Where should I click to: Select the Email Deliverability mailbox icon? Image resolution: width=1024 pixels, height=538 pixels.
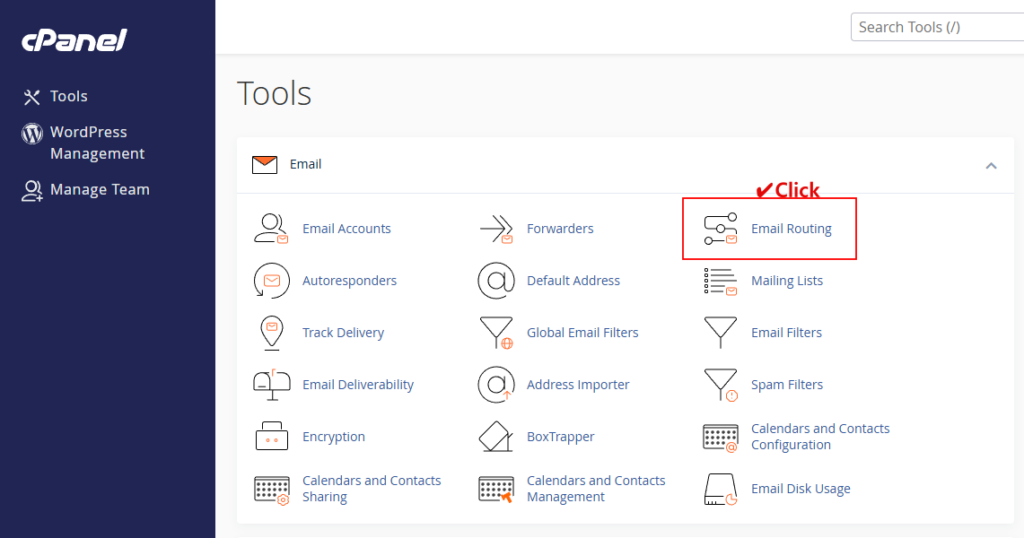coord(271,385)
